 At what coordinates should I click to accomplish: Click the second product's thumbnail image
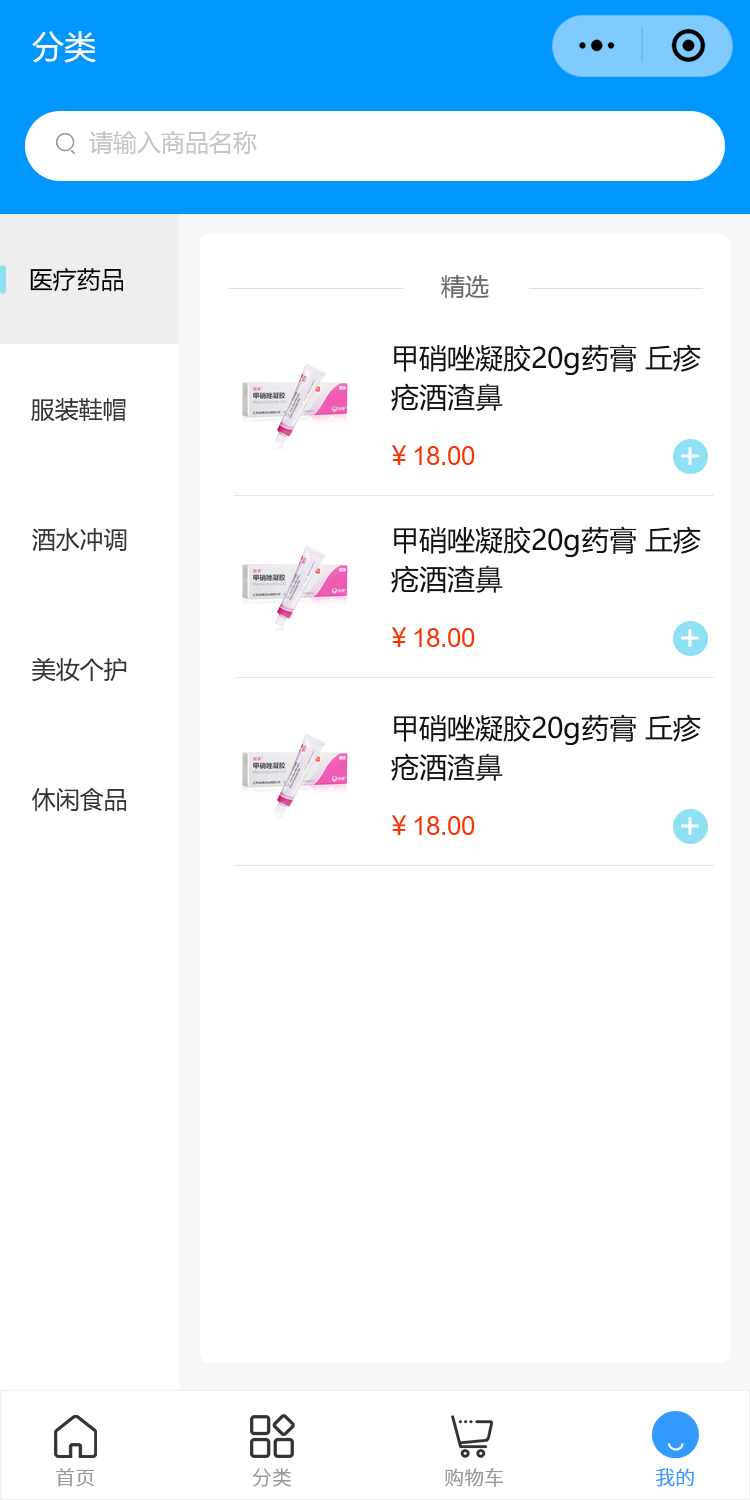click(x=295, y=587)
